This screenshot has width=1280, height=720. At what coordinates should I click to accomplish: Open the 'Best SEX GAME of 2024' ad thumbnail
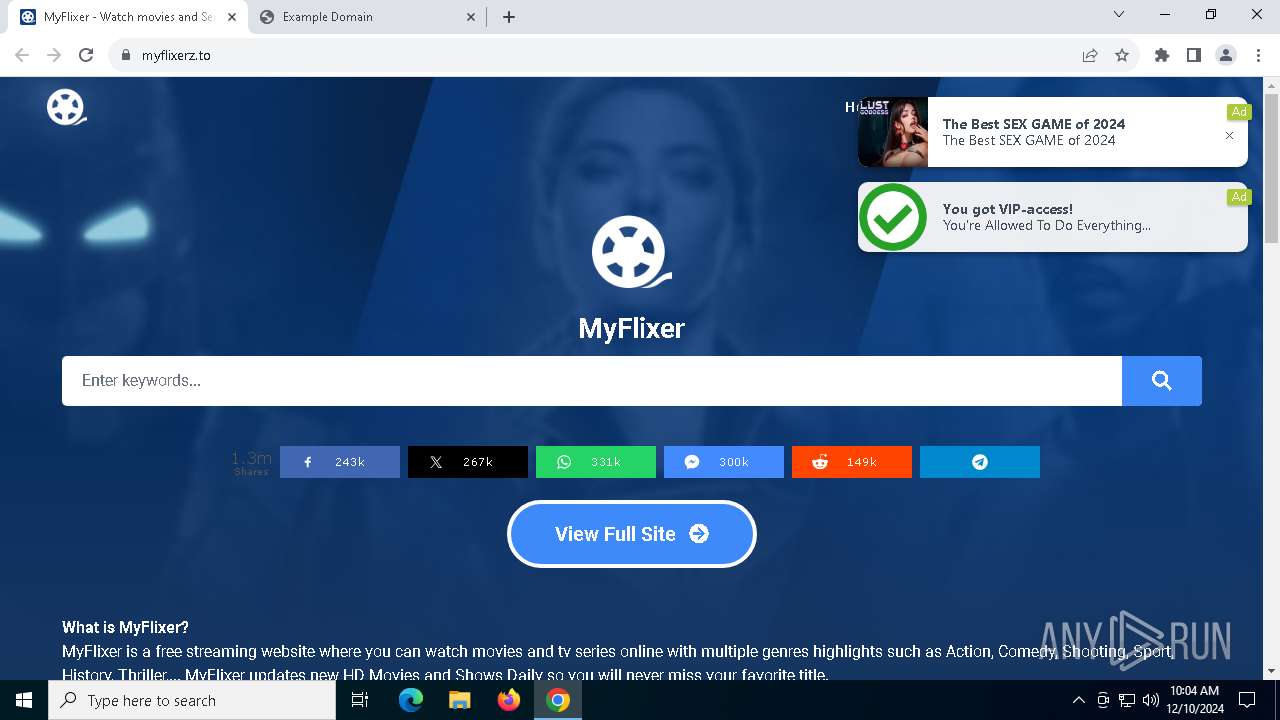click(893, 132)
